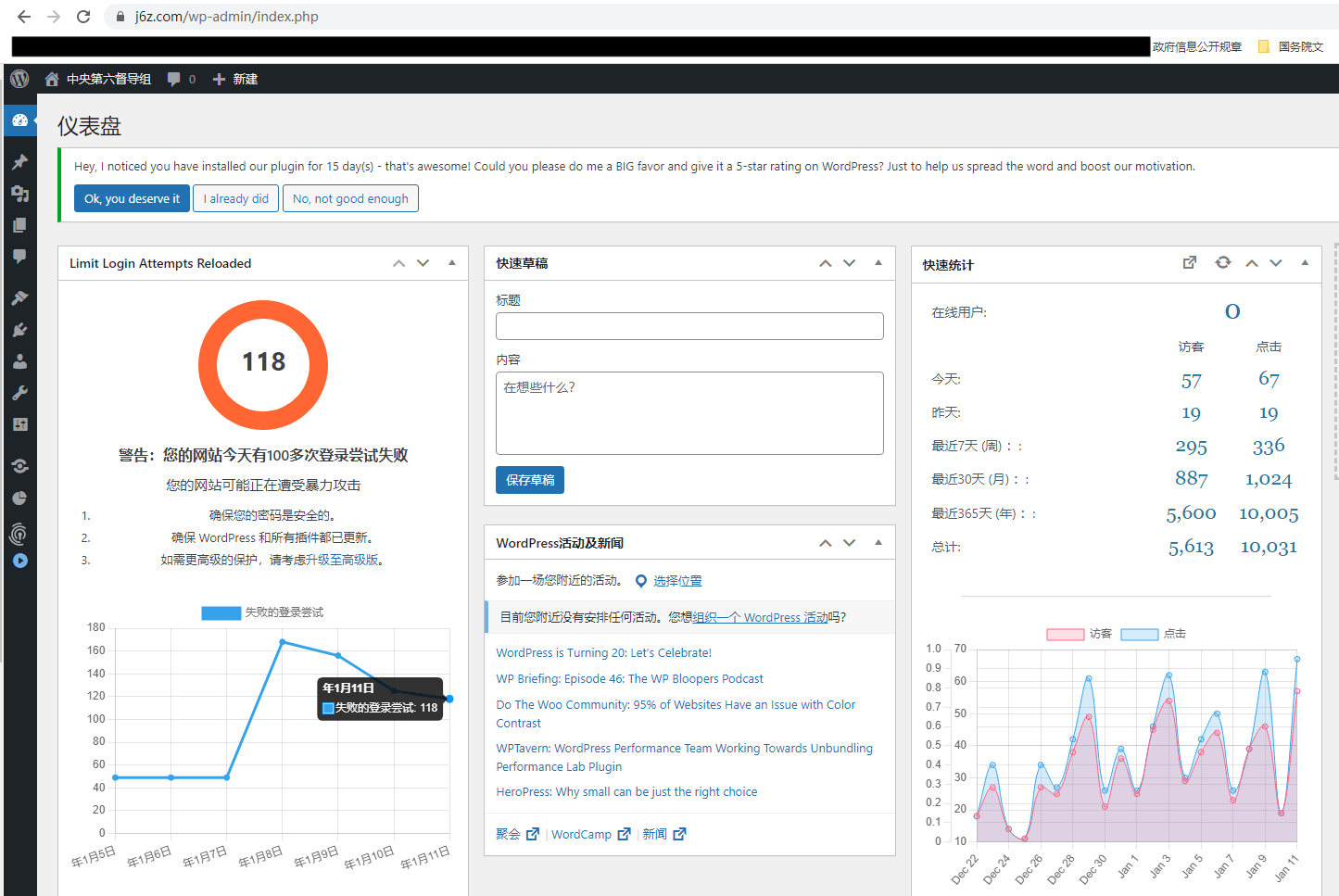Collapse the 快速草稿 panel with triangle toggle
The height and width of the screenshot is (896, 1339).
pyautogui.click(x=878, y=263)
